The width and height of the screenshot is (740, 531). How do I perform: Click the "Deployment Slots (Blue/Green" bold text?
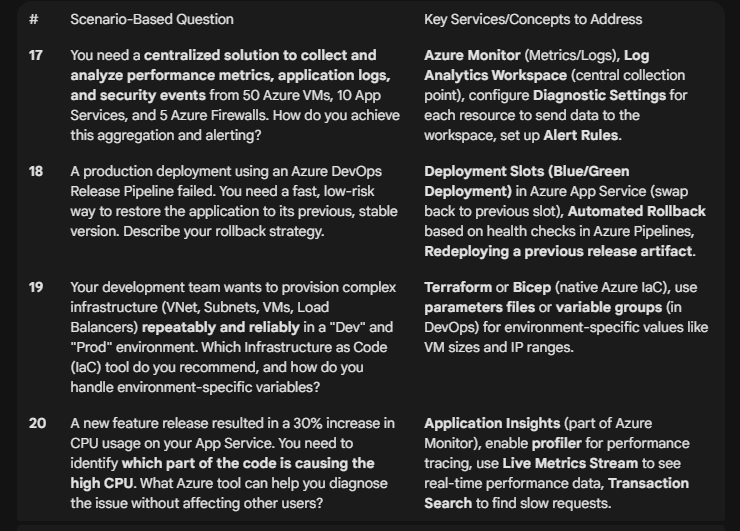(x=527, y=171)
